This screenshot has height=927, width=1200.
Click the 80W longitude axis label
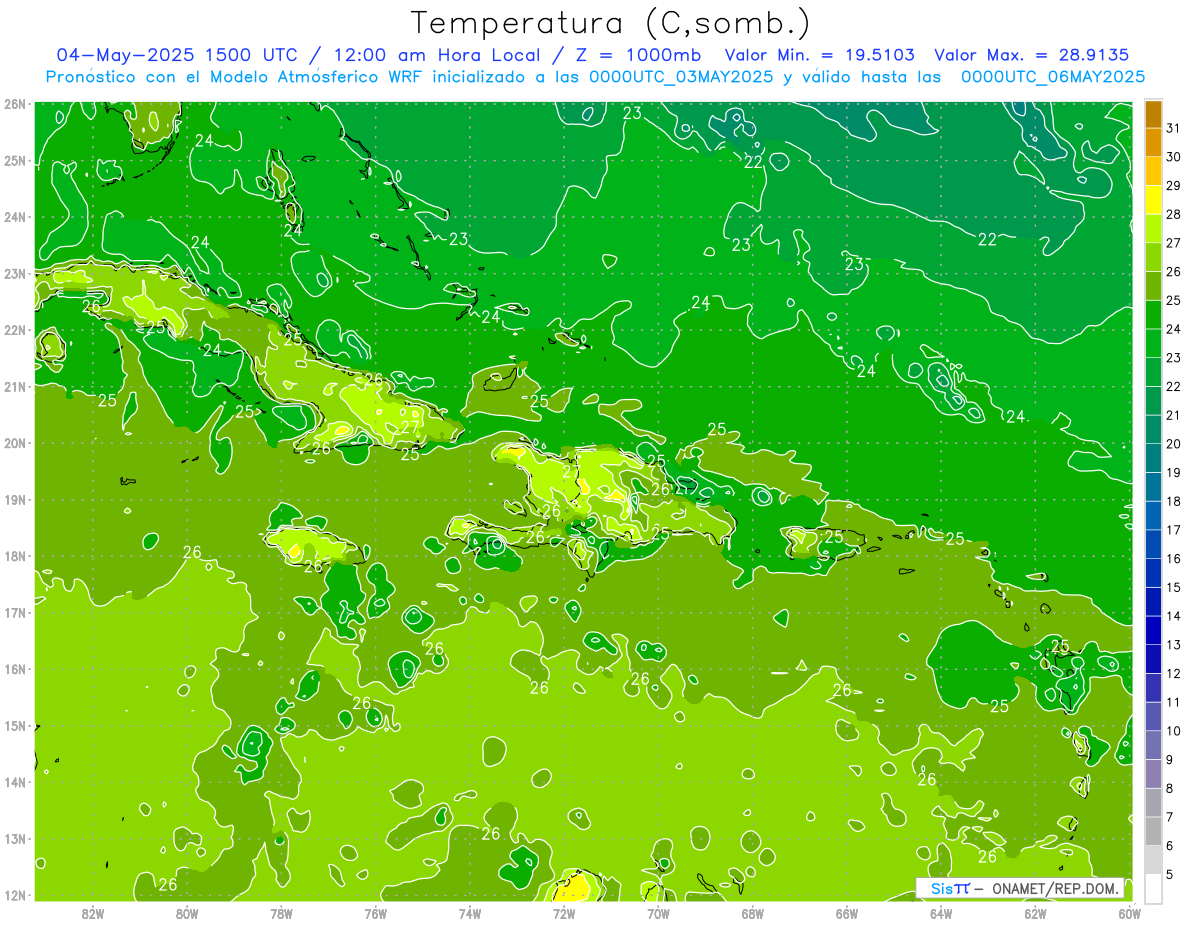187,914
